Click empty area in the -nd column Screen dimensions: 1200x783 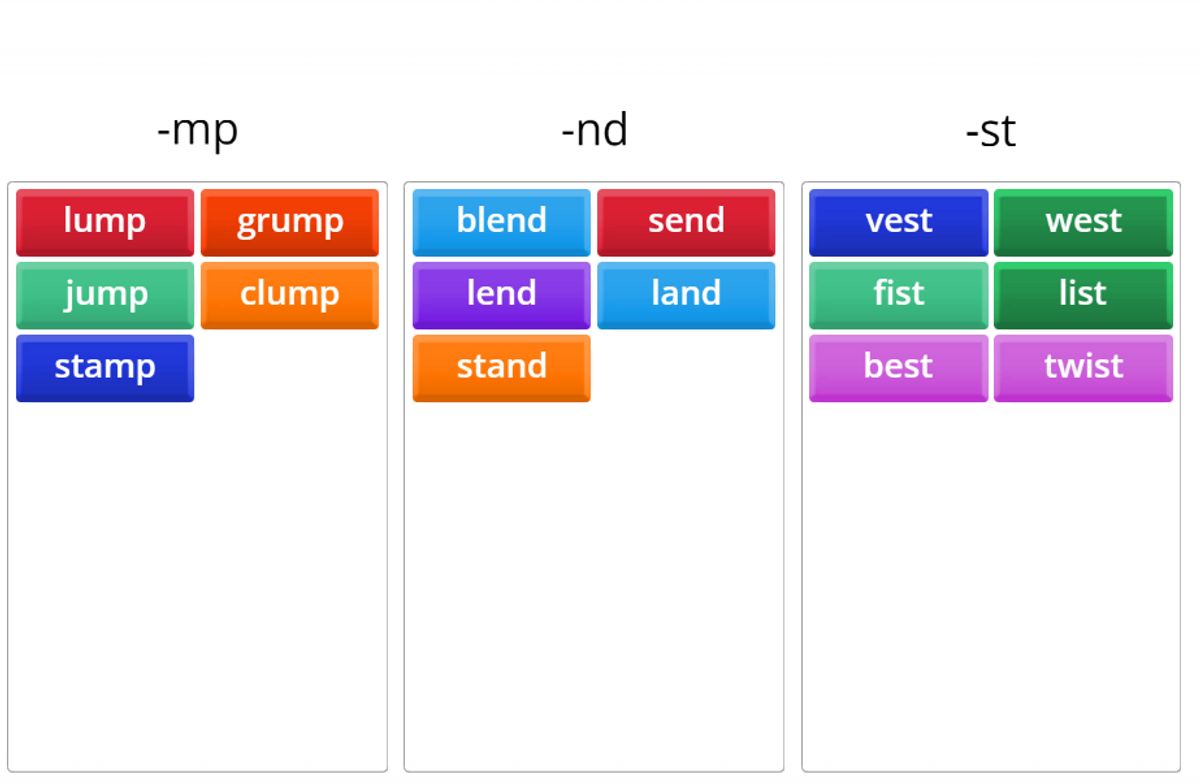[x=594, y=580]
